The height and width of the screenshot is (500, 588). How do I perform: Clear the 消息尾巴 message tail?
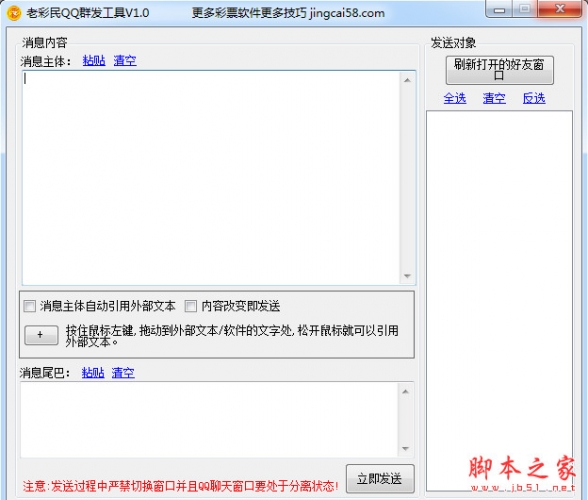[x=123, y=372]
